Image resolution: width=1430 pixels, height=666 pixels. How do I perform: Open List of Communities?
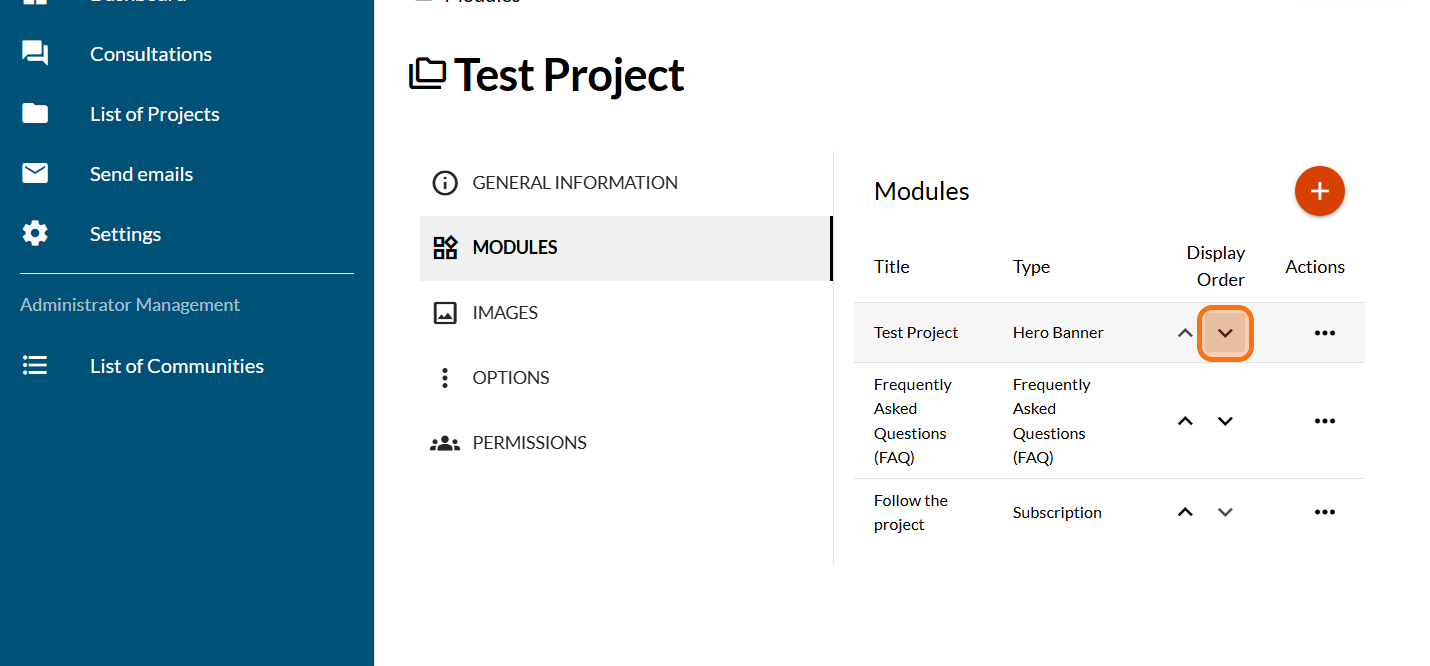pos(176,366)
